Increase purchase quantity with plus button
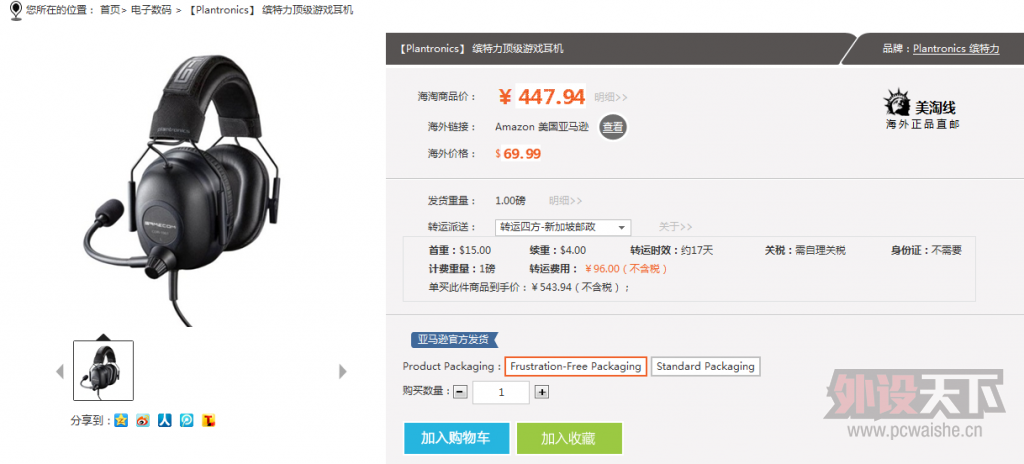1024x464 pixels. click(542, 392)
